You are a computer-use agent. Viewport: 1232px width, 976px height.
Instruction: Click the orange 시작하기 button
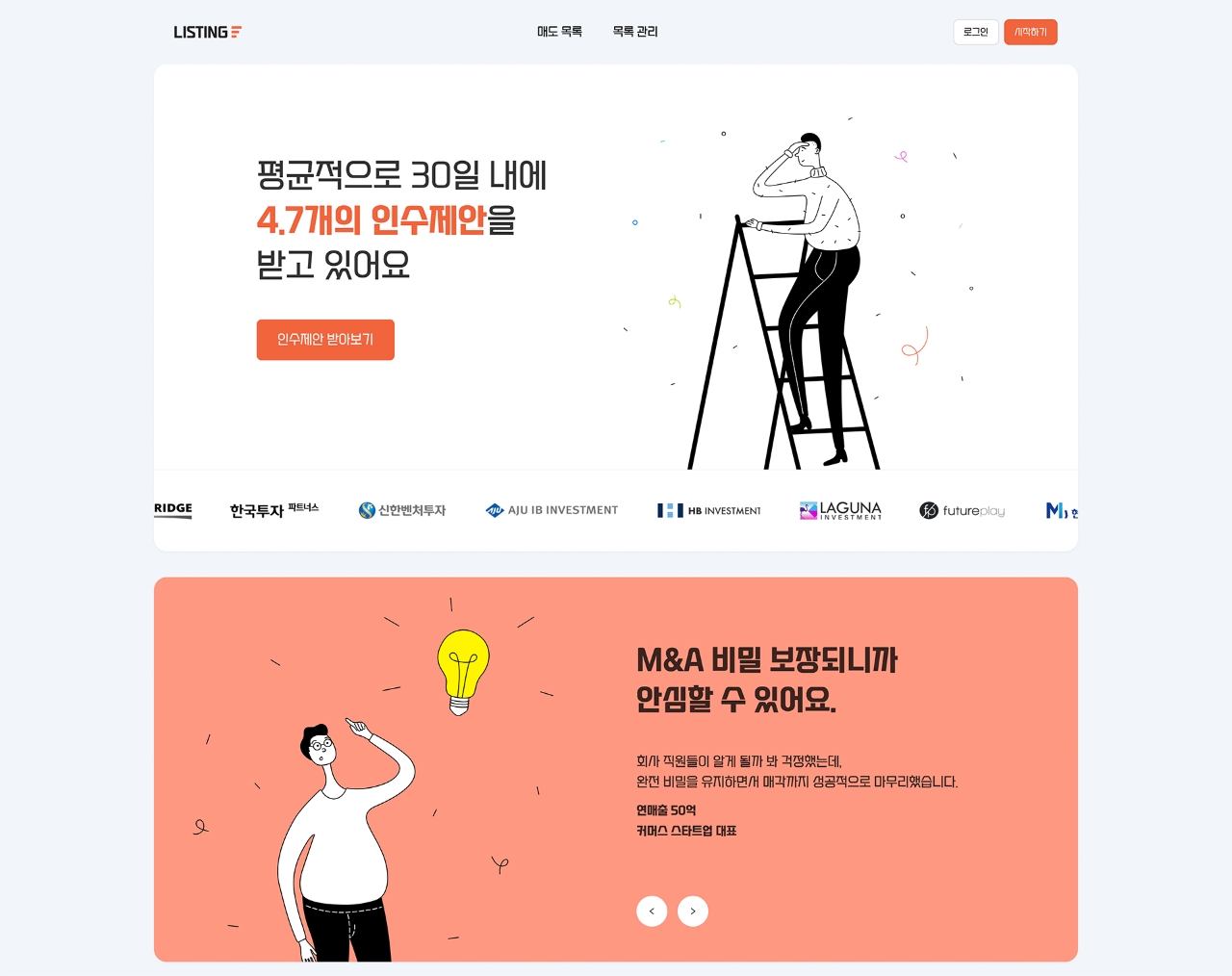[1031, 32]
